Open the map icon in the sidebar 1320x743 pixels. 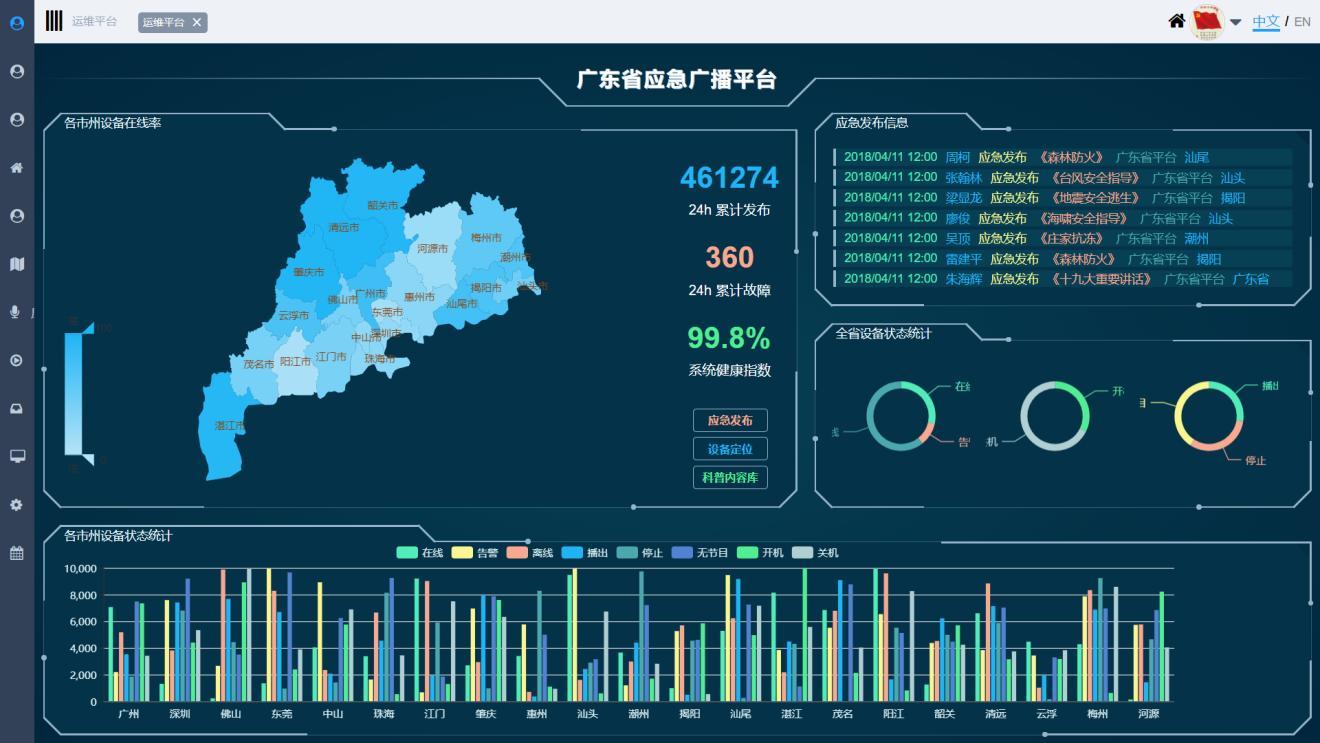(17, 264)
